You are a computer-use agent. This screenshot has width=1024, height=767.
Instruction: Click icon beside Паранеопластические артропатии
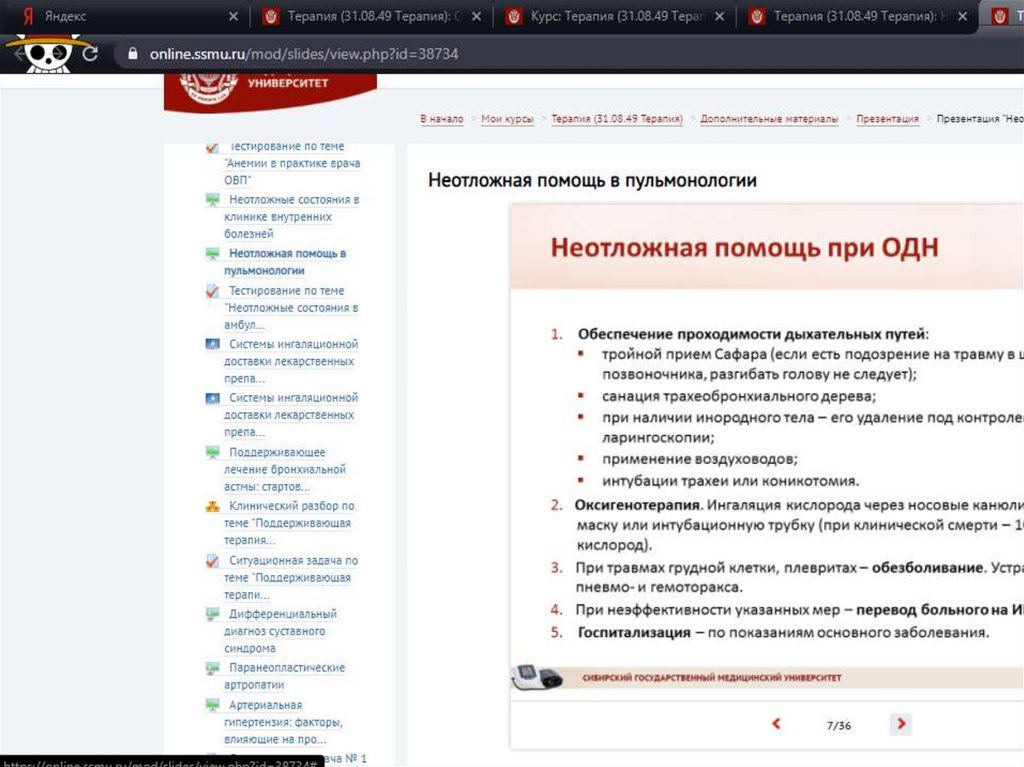(x=212, y=668)
